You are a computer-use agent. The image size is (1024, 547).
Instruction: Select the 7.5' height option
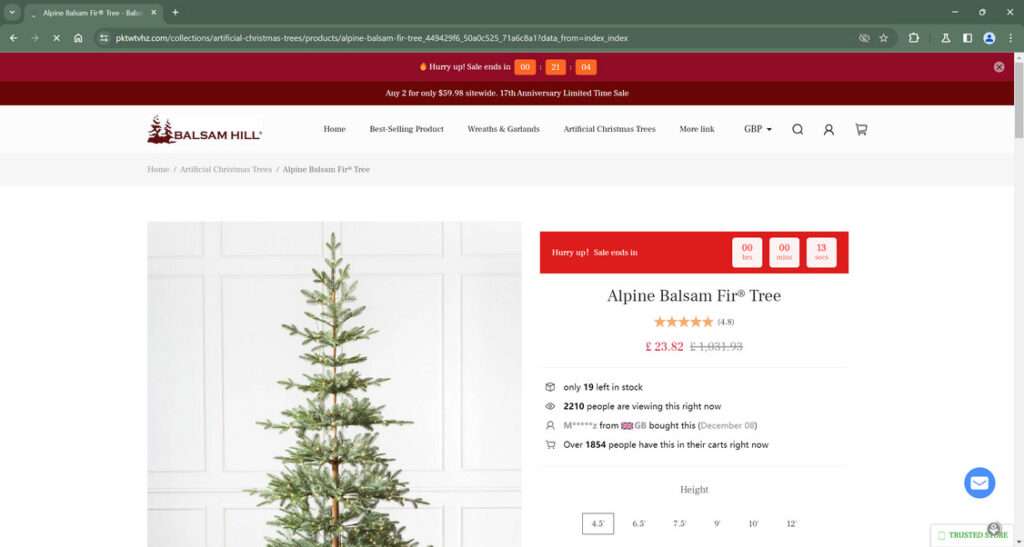click(680, 524)
